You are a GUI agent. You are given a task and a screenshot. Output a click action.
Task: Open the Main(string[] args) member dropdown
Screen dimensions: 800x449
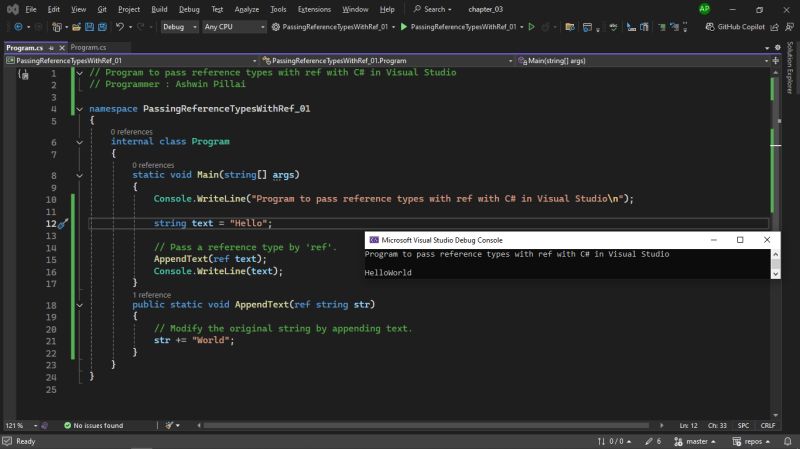[x=643, y=61]
